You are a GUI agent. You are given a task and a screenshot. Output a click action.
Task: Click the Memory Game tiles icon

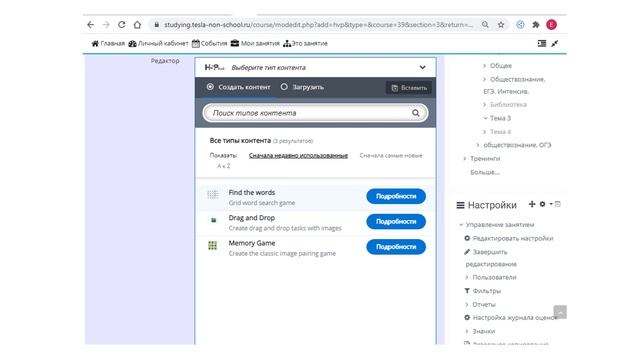pyautogui.click(x=213, y=245)
